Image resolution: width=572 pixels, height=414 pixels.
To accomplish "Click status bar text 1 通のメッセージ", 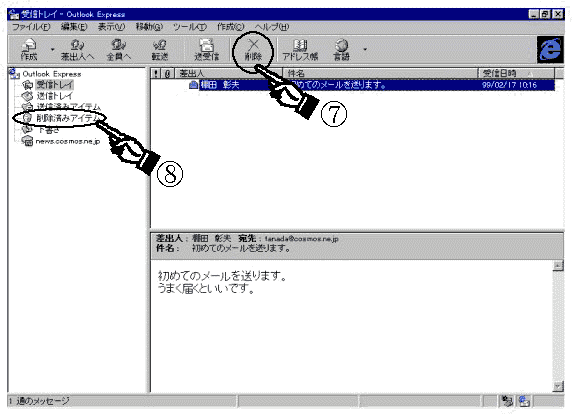I will [39, 401].
